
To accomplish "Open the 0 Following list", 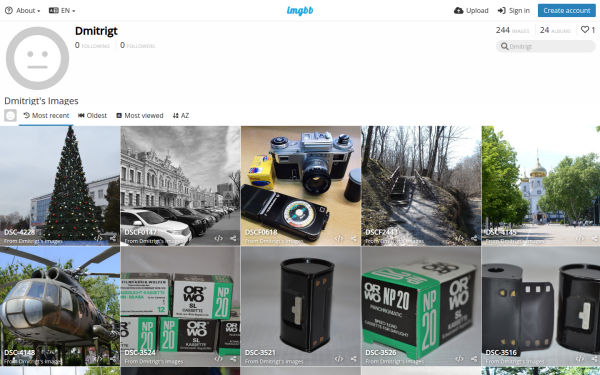I will pos(92,46).
